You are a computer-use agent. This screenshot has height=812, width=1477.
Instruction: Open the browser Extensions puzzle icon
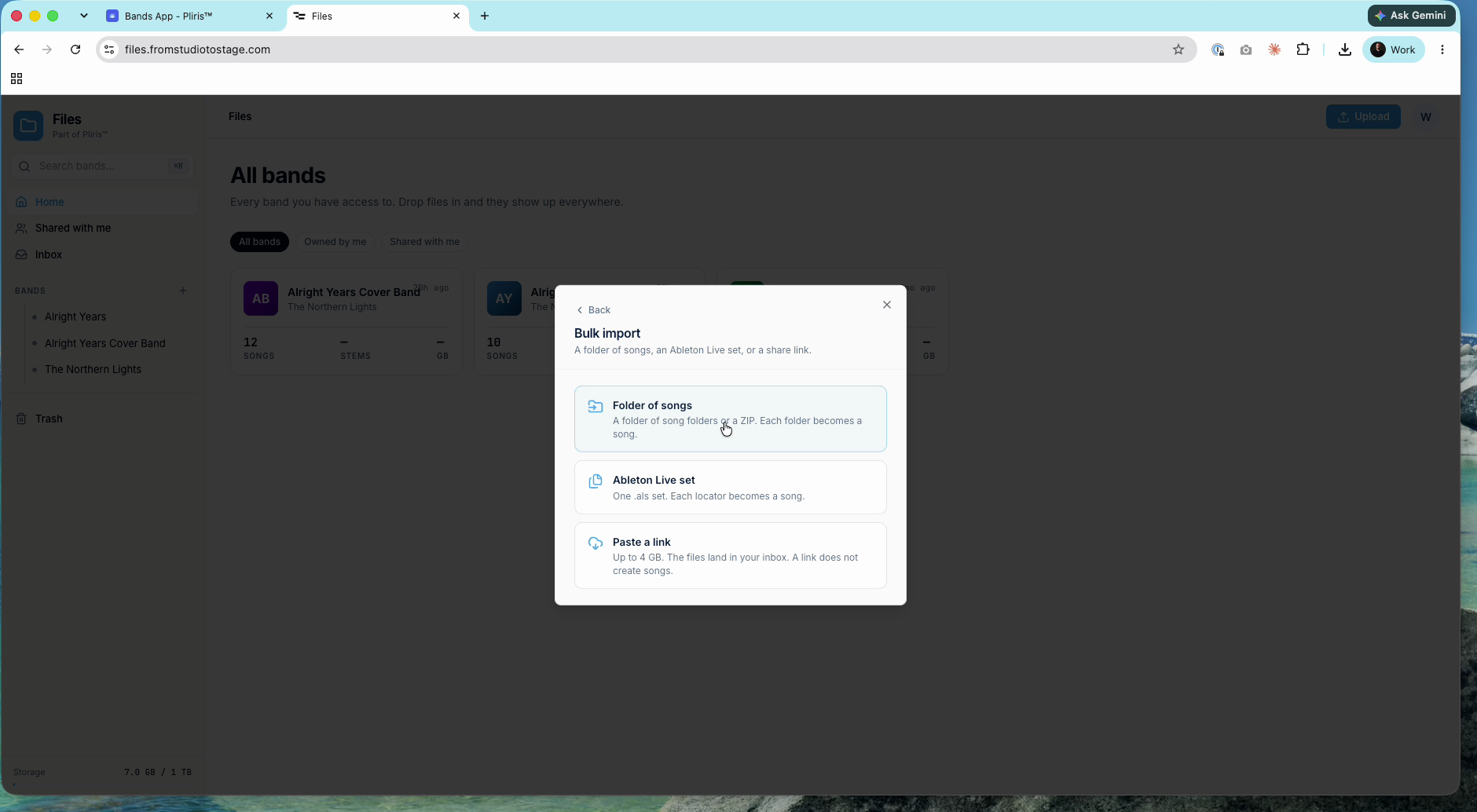click(1303, 49)
